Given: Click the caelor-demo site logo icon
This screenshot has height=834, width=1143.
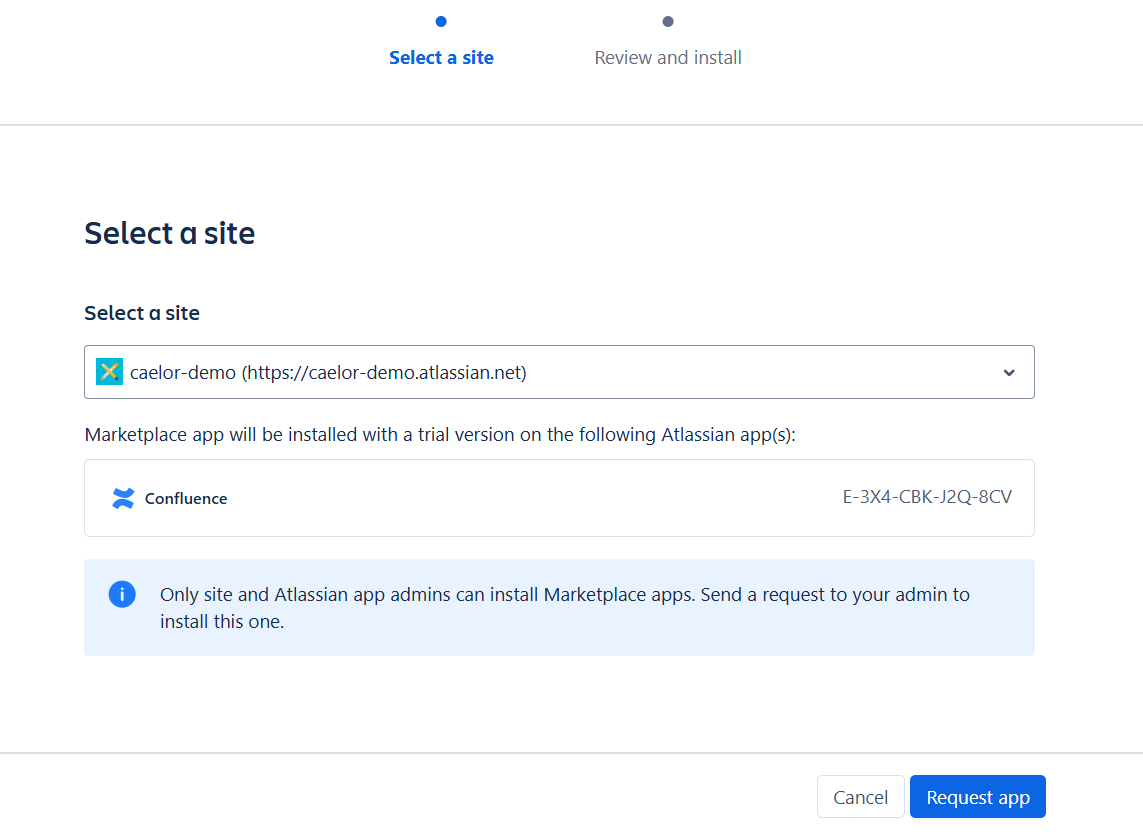Looking at the screenshot, I should click(109, 372).
